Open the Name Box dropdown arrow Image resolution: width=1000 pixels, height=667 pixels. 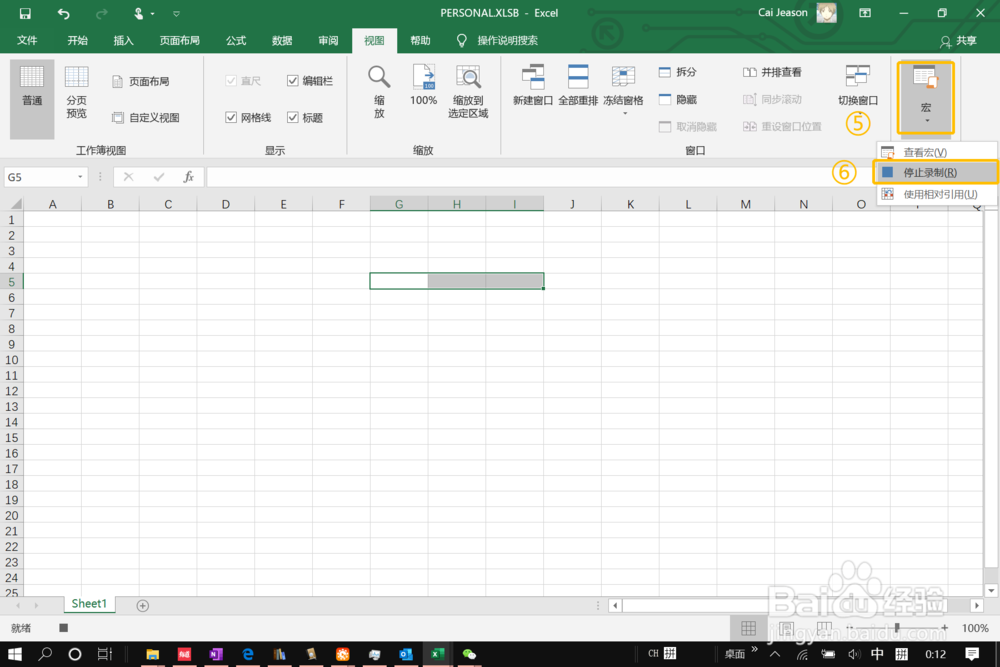tap(80, 177)
